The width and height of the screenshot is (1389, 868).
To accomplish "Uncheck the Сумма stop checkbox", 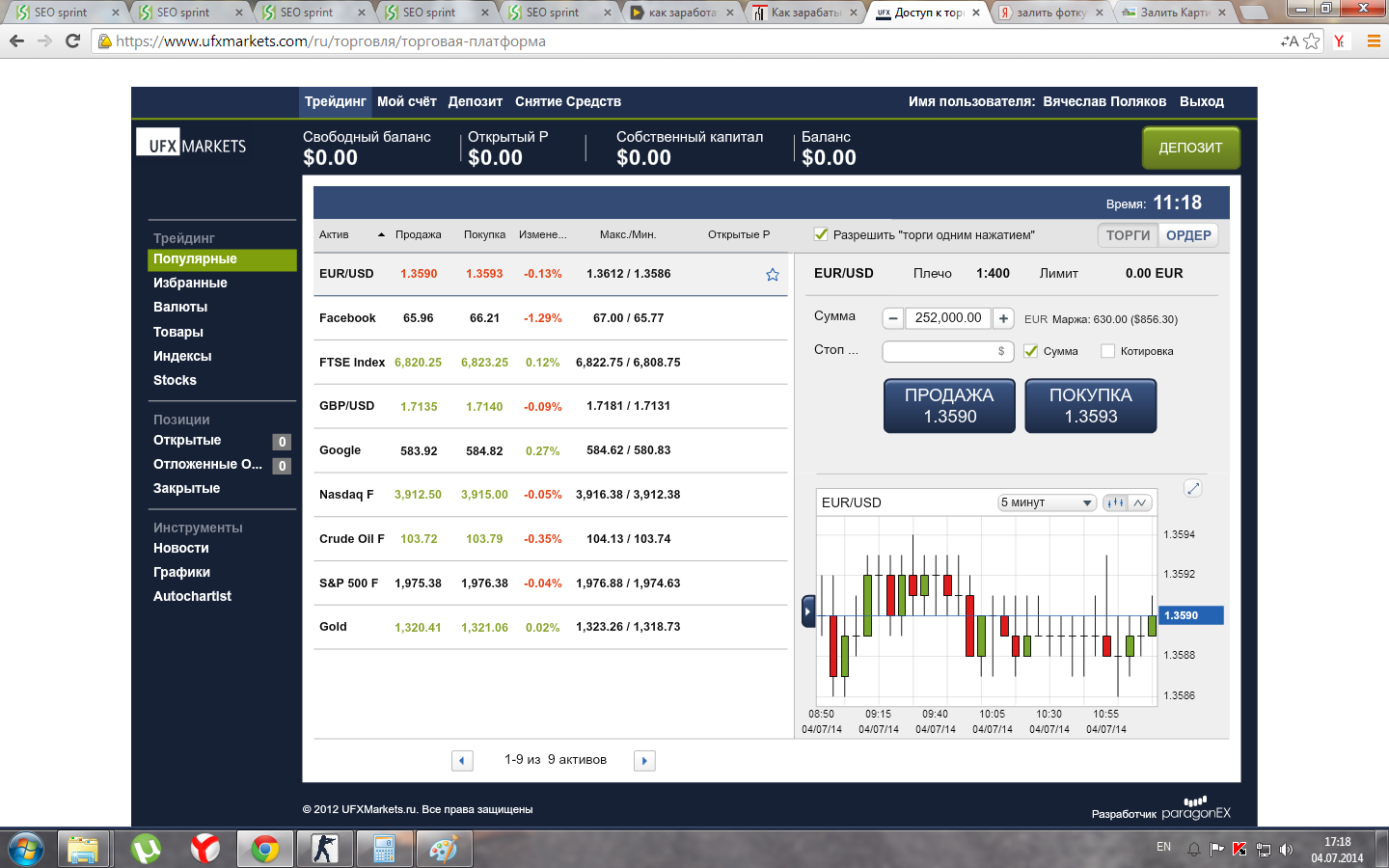I will 1031,351.
